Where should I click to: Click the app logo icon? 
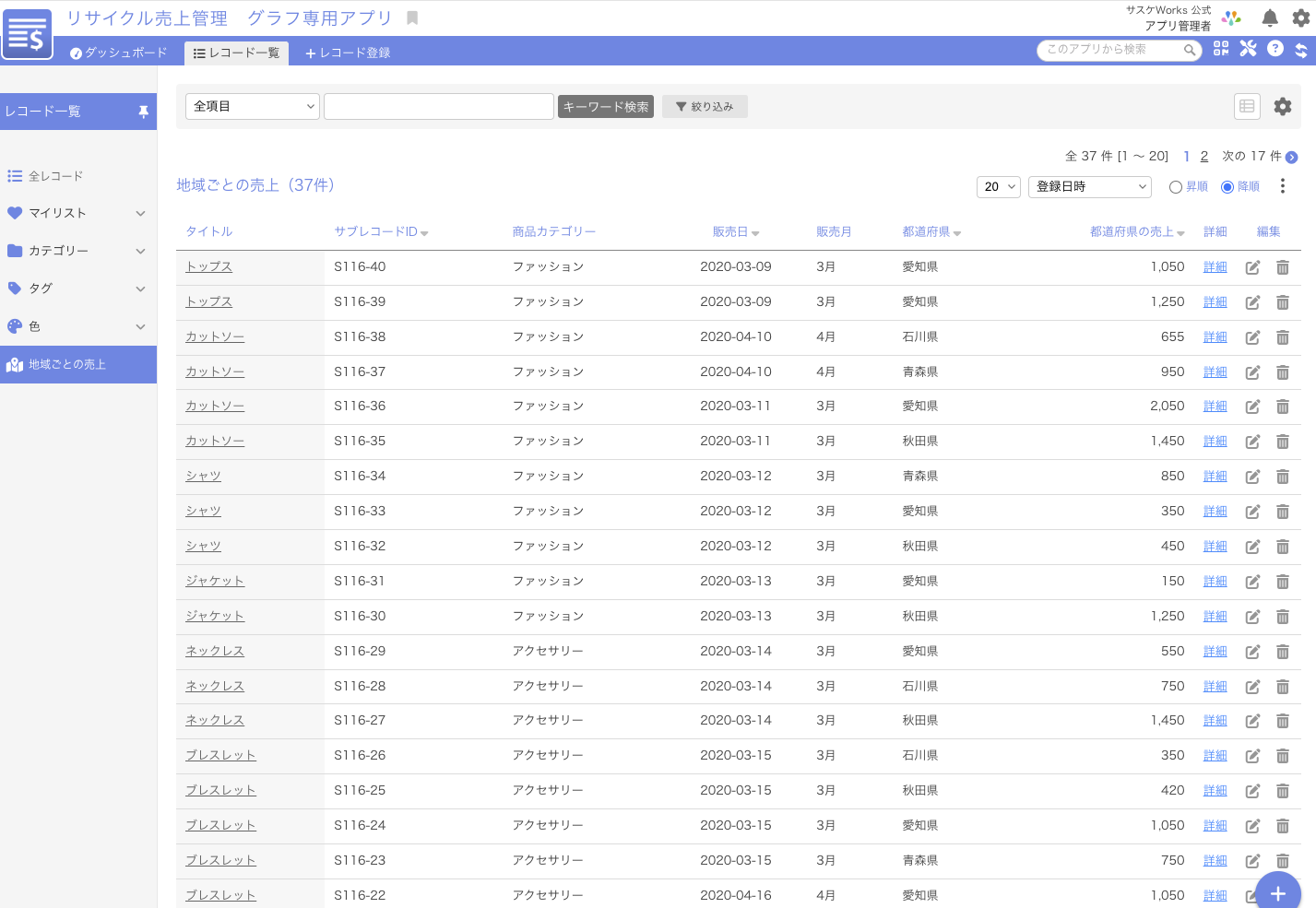[27, 33]
